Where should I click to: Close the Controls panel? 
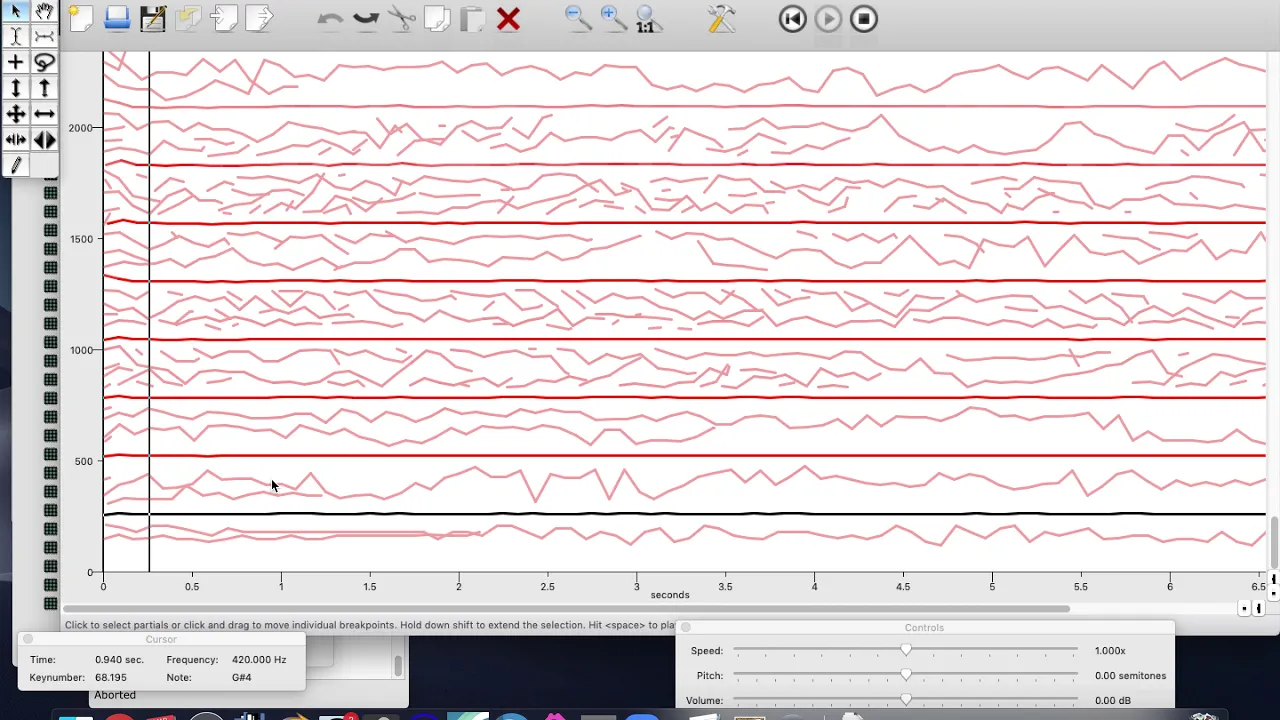(686, 627)
